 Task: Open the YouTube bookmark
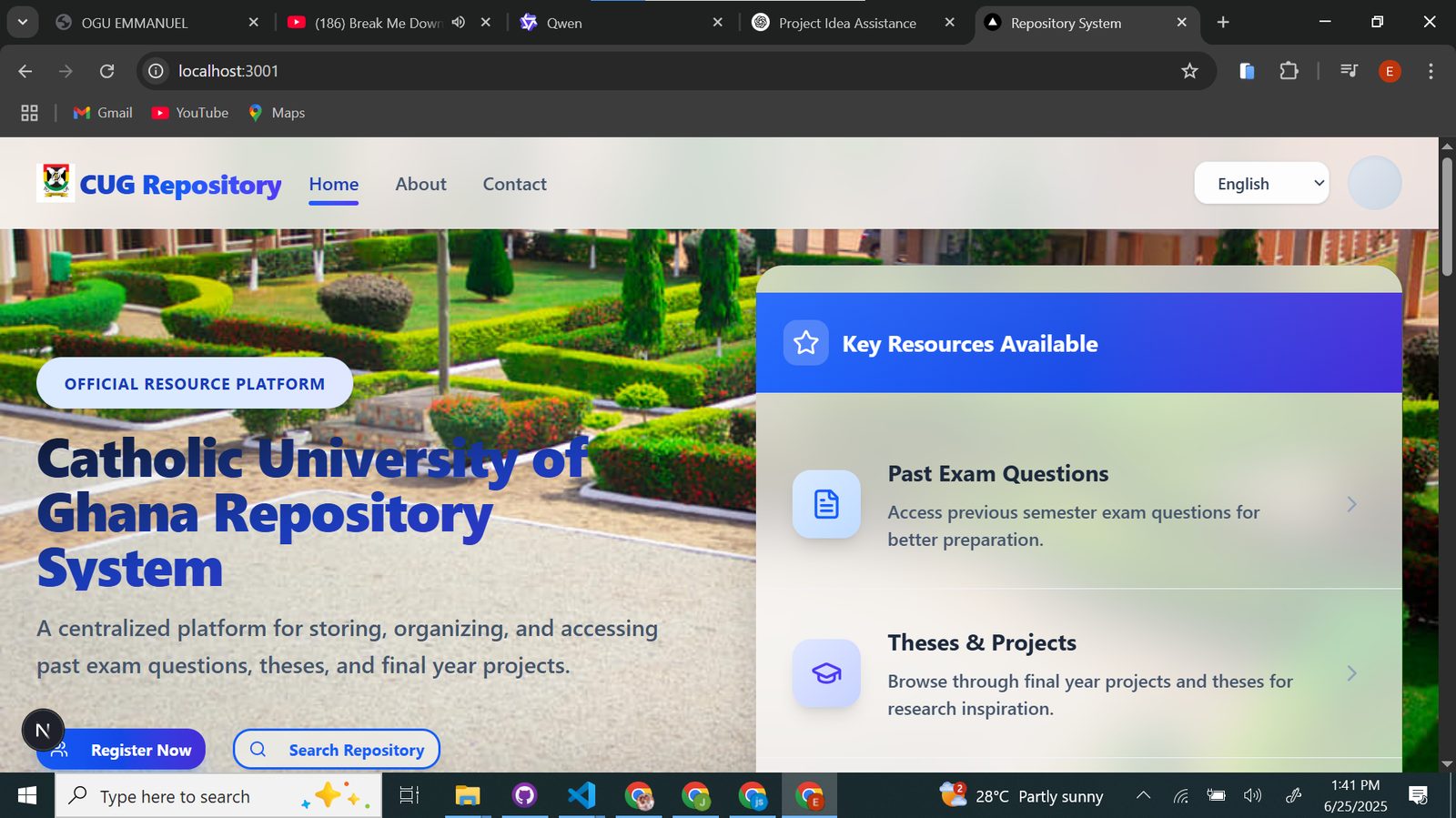click(x=190, y=113)
